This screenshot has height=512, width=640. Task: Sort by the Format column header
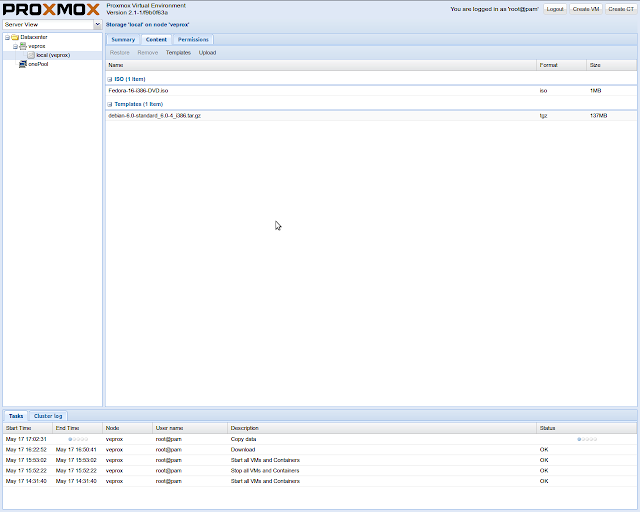tap(561, 65)
